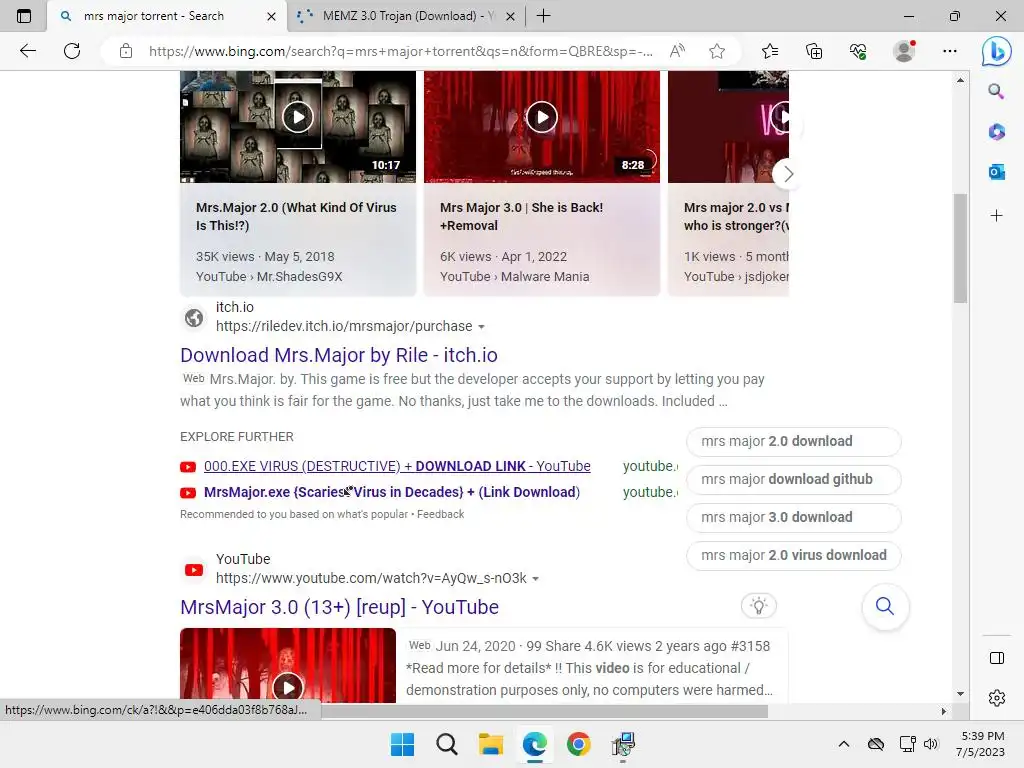Add a new sidebar app with plus
The width and height of the screenshot is (1024, 768).
click(x=996, y=216)
